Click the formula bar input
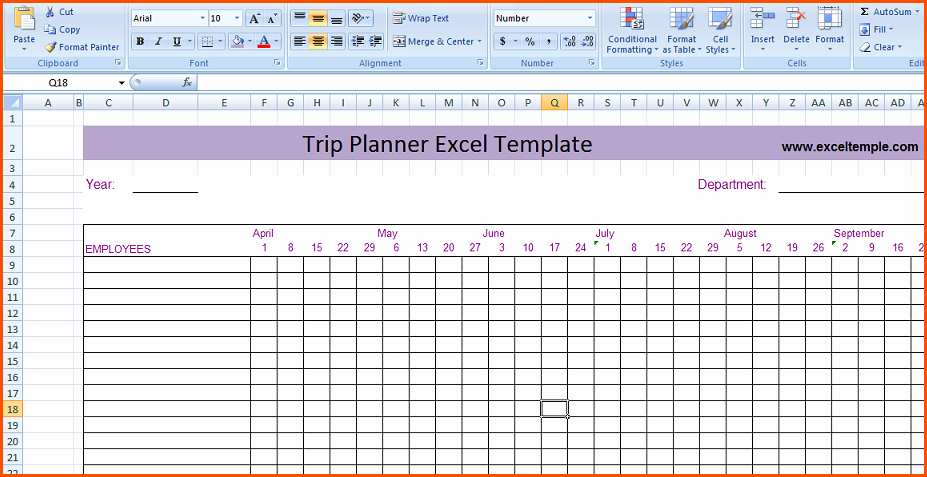927x477 pixels. click(559, 83)
